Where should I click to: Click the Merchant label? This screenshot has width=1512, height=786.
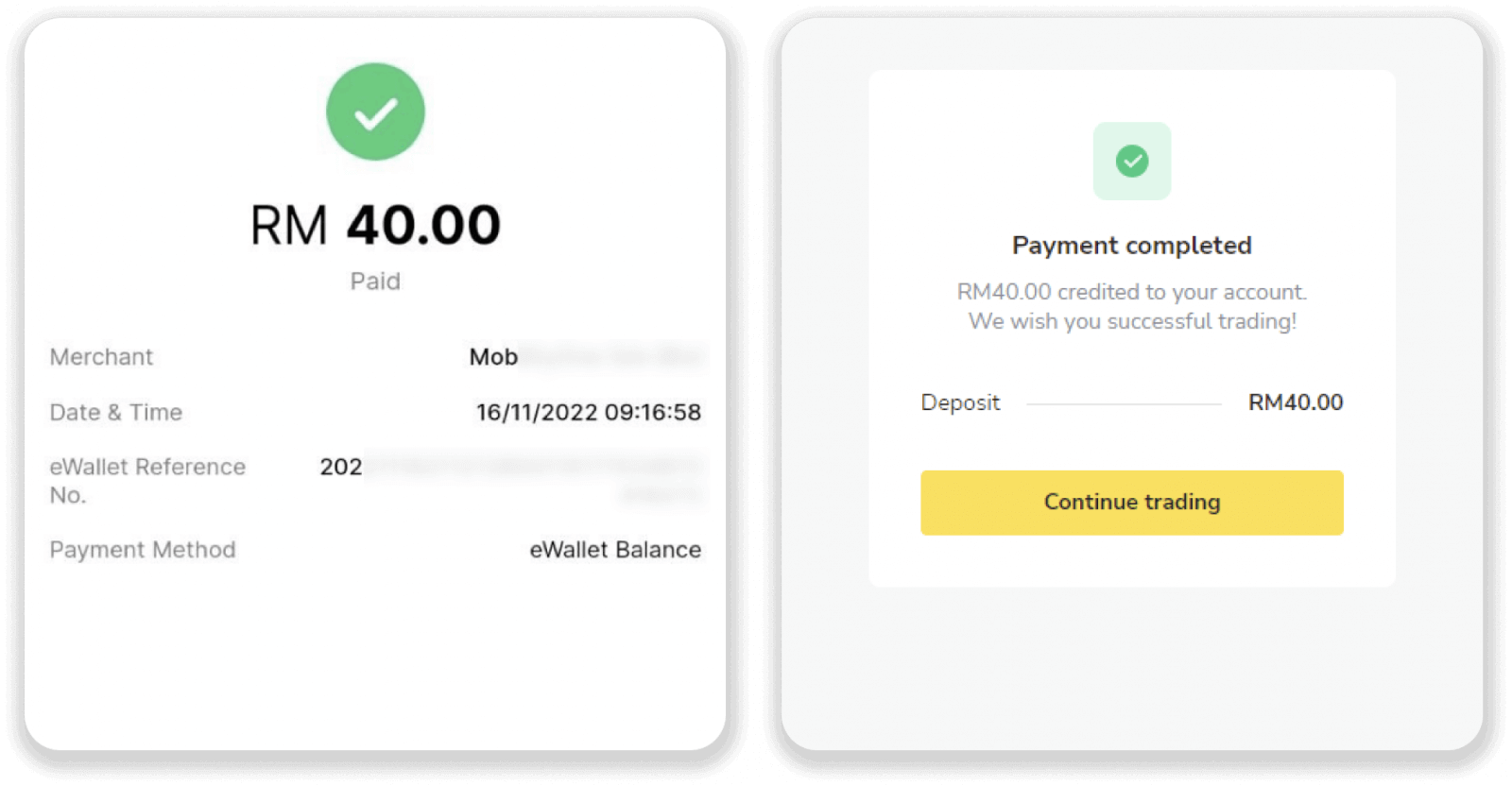click(101, 357)
